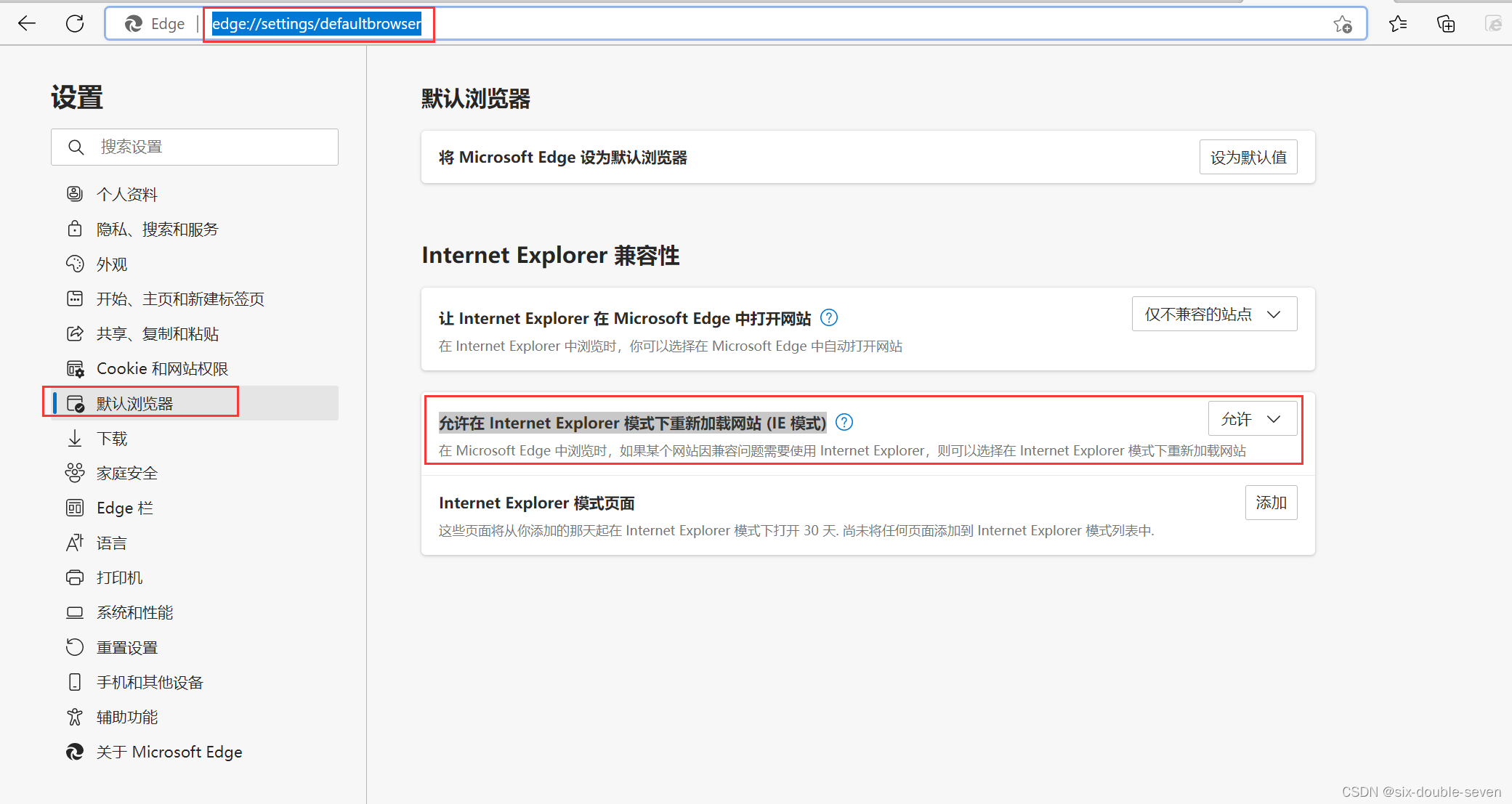This screenshot has height=804, width=1512.
Task: Open the Collections icon
Action: pyautogui.click(x=1446, y=24)
